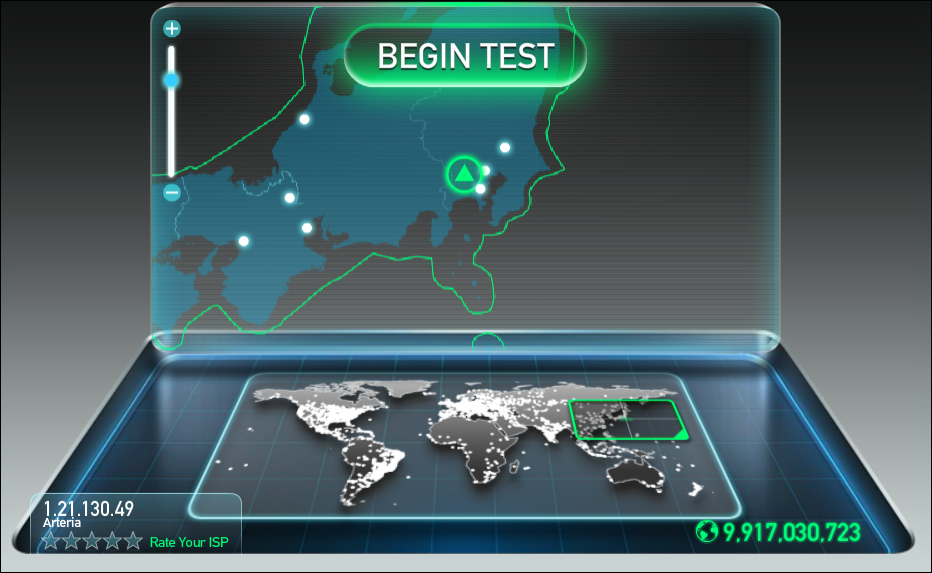Image resolution: width=932 pixels, height=573 pixels.
Task: Click the Arteria ISP name
Action: (62, 523)
